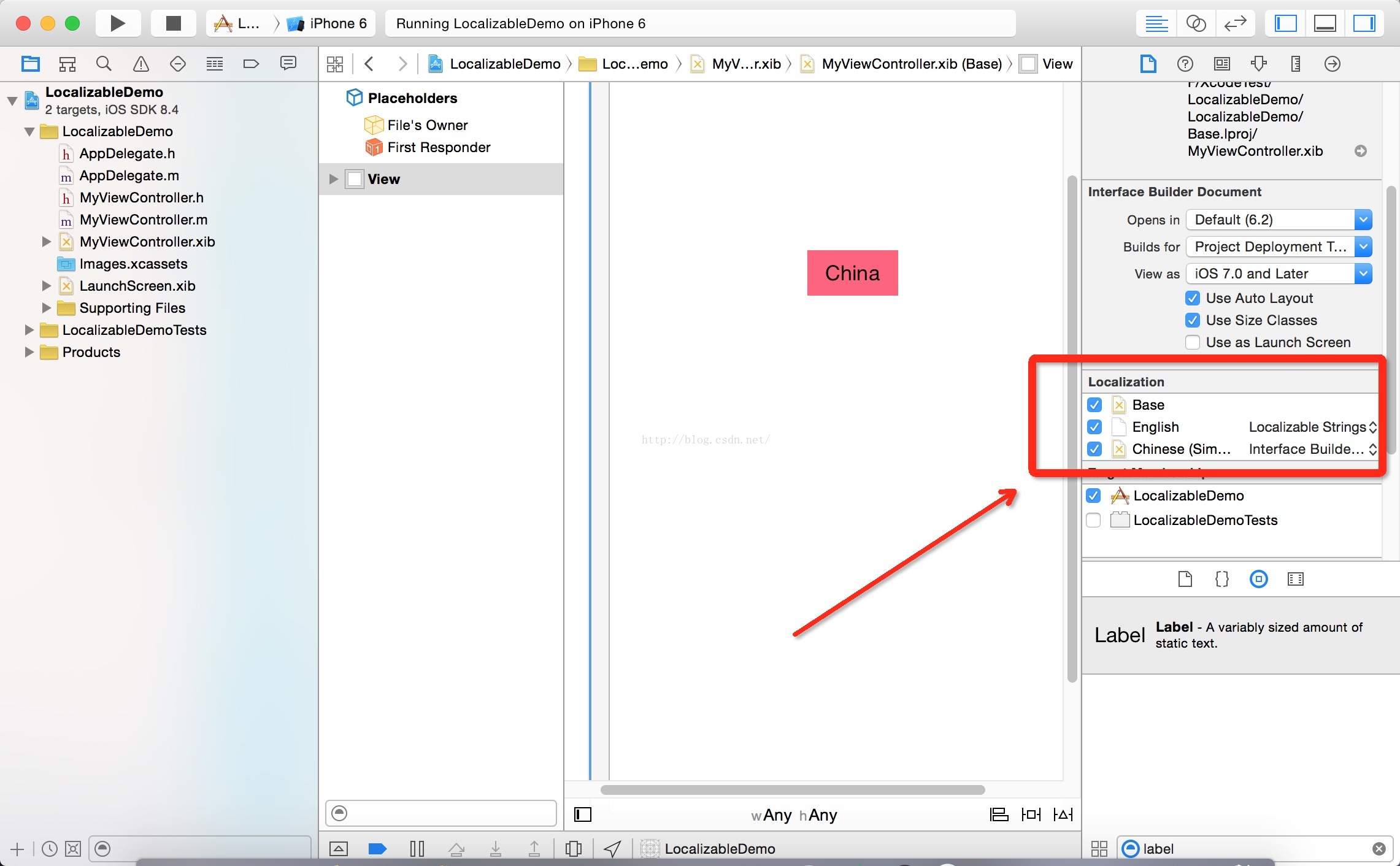Image resolution: width=1400 pixels, height=866 pixels.
Task: Run the app with the Play button
Action: point(118,24)
